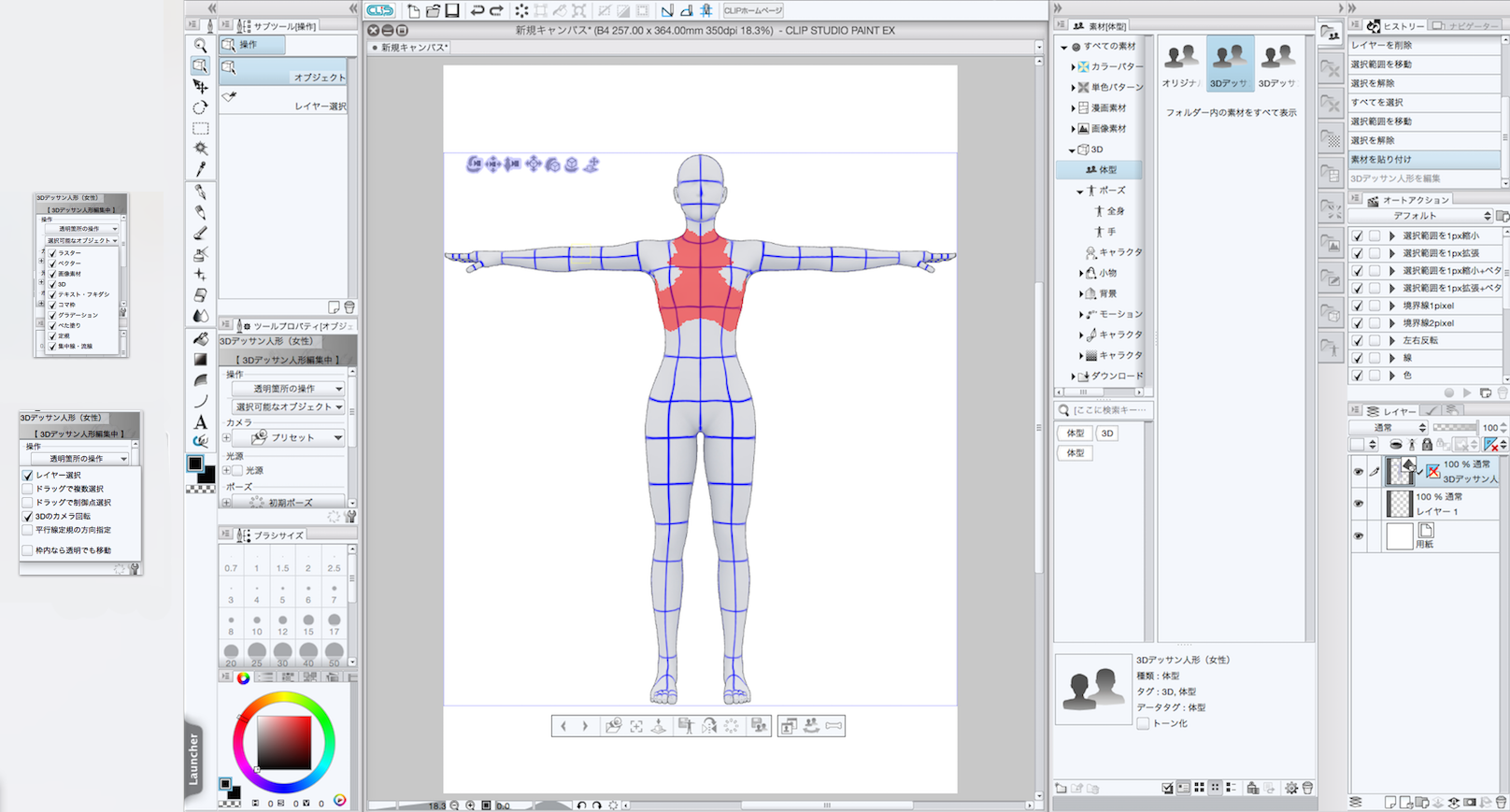
Task: Pick the Eraser tool
Action: [200, 295]
